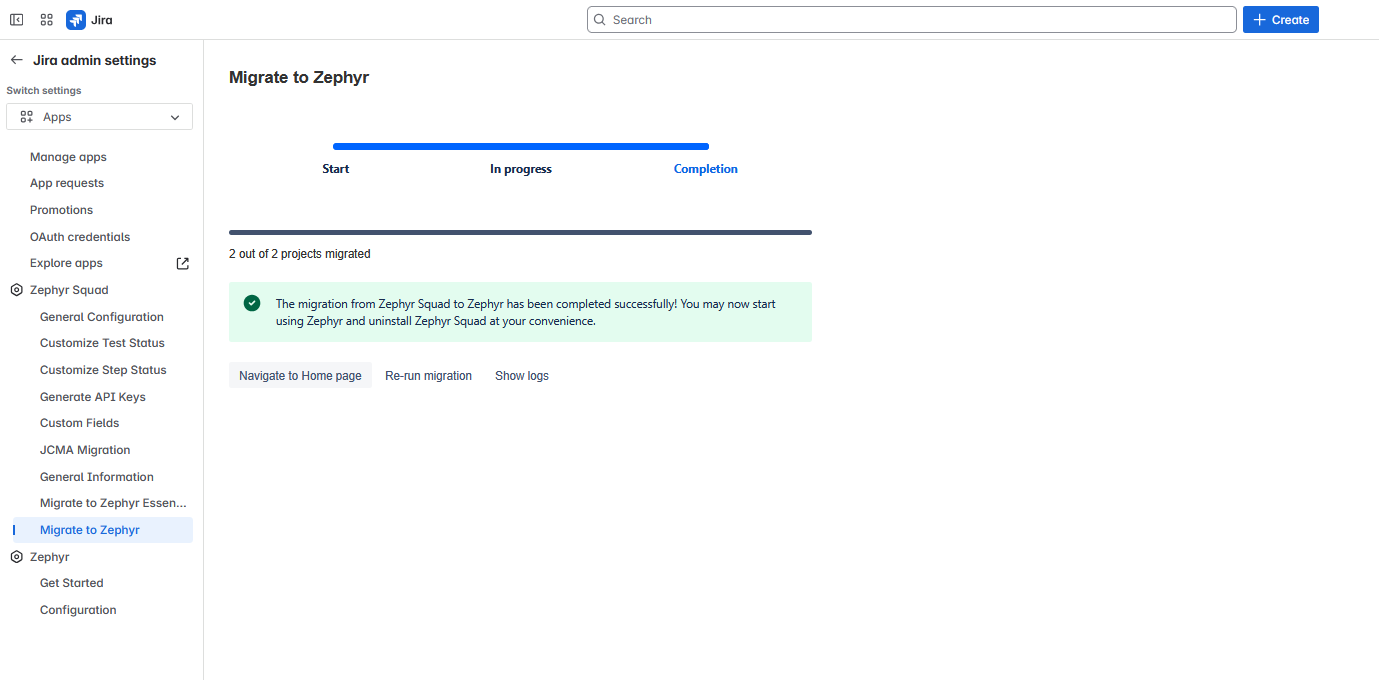Click the green success checkmark icon
Screen dimensions: 1379x680
(251, 302)
